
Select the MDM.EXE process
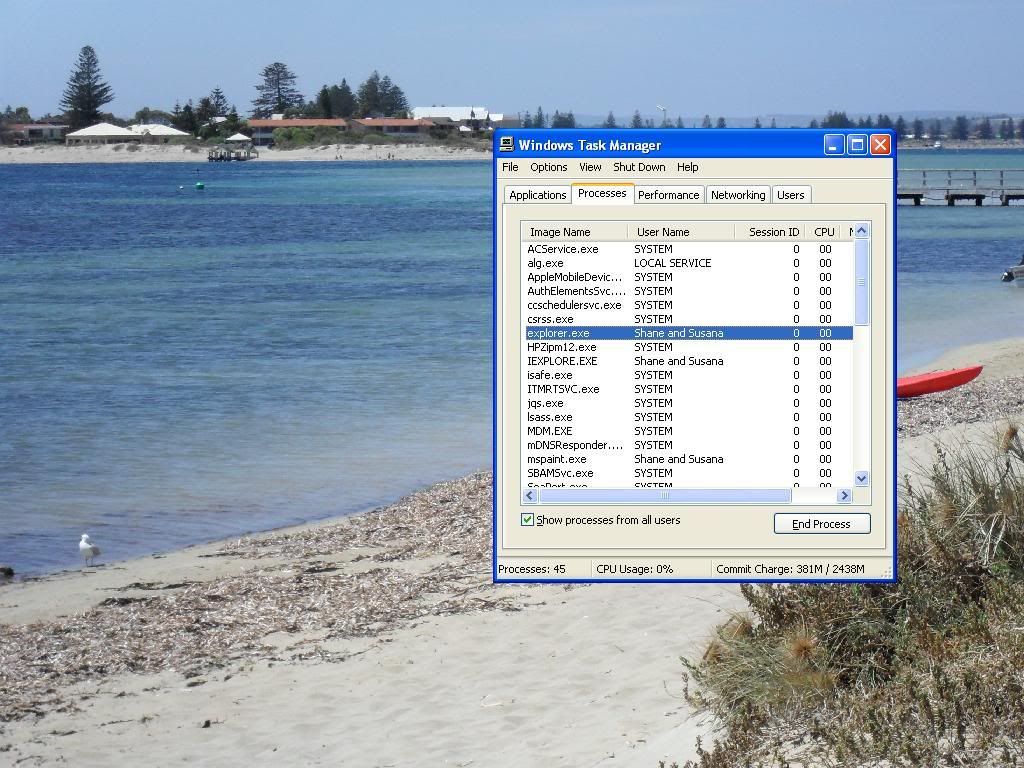coord(688,432)
